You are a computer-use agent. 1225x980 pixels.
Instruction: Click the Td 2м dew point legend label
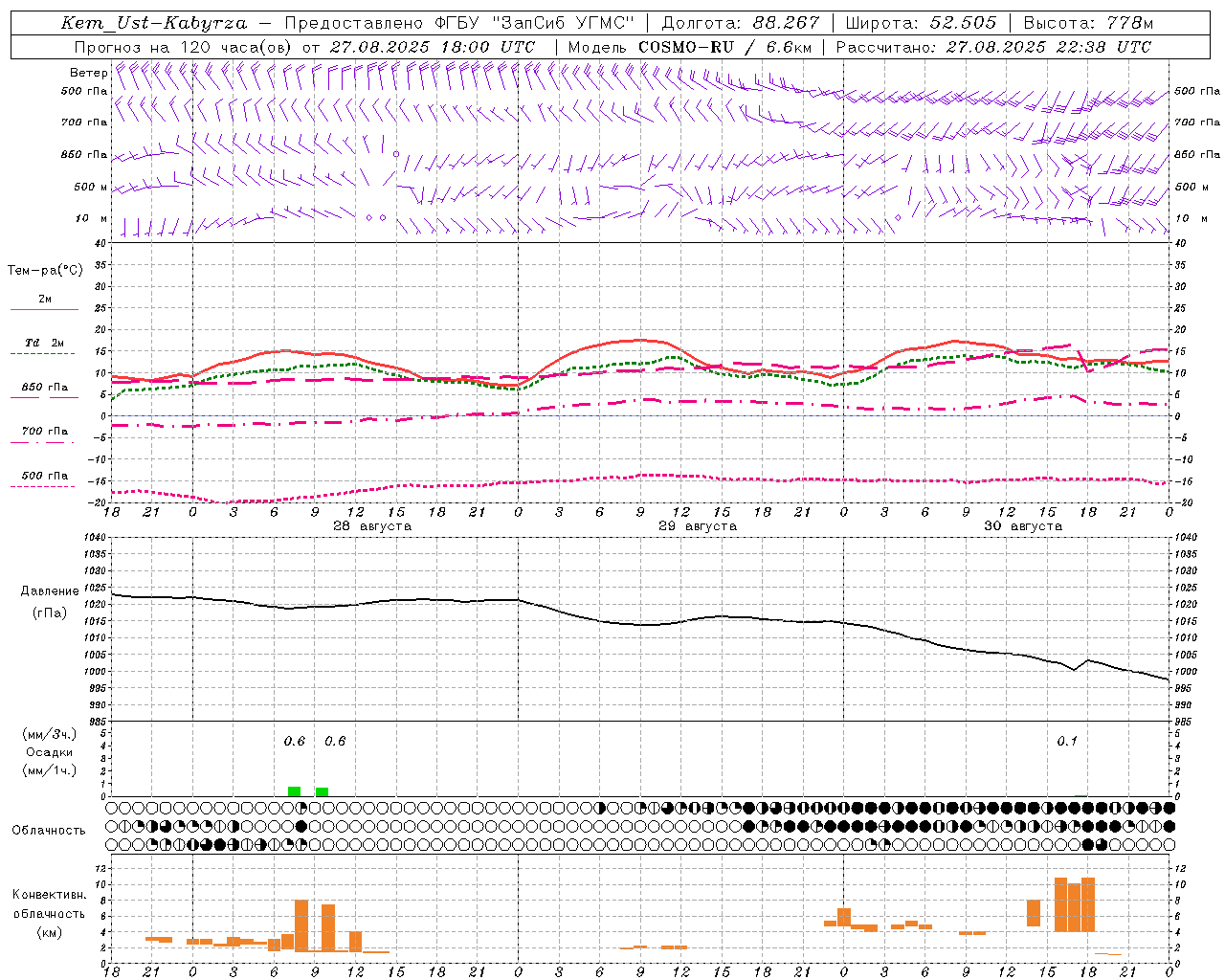coord(45,343)
